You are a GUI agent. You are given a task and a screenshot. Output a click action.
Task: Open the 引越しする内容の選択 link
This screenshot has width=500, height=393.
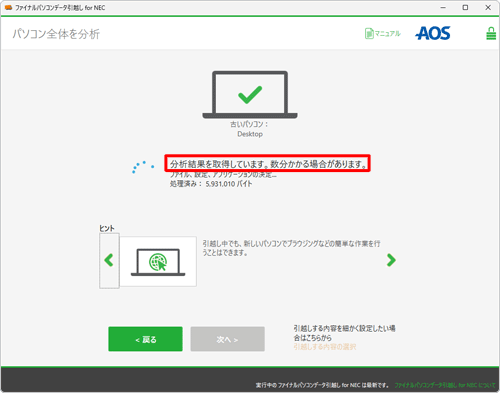coord(325,347)
